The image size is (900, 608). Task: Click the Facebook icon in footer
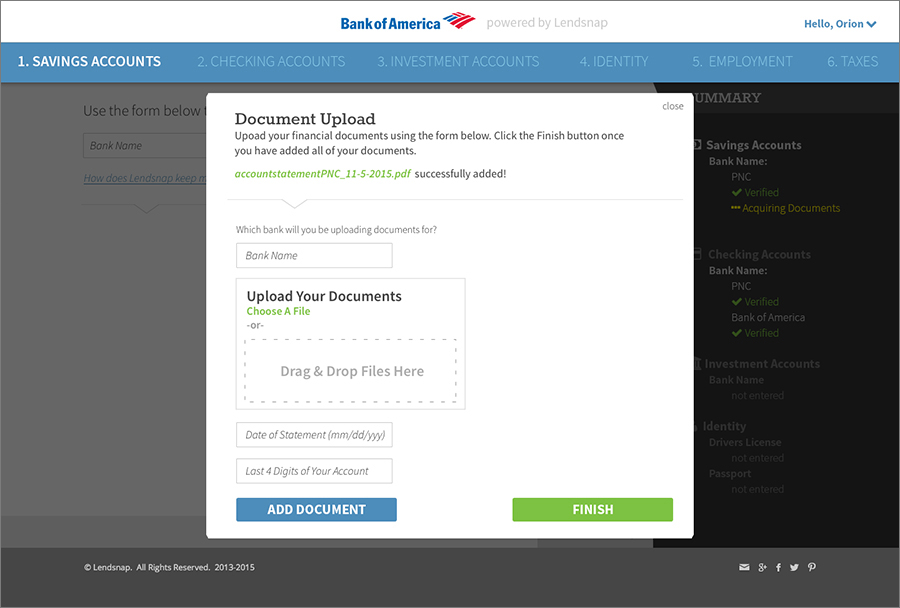[x=779, y=568]
